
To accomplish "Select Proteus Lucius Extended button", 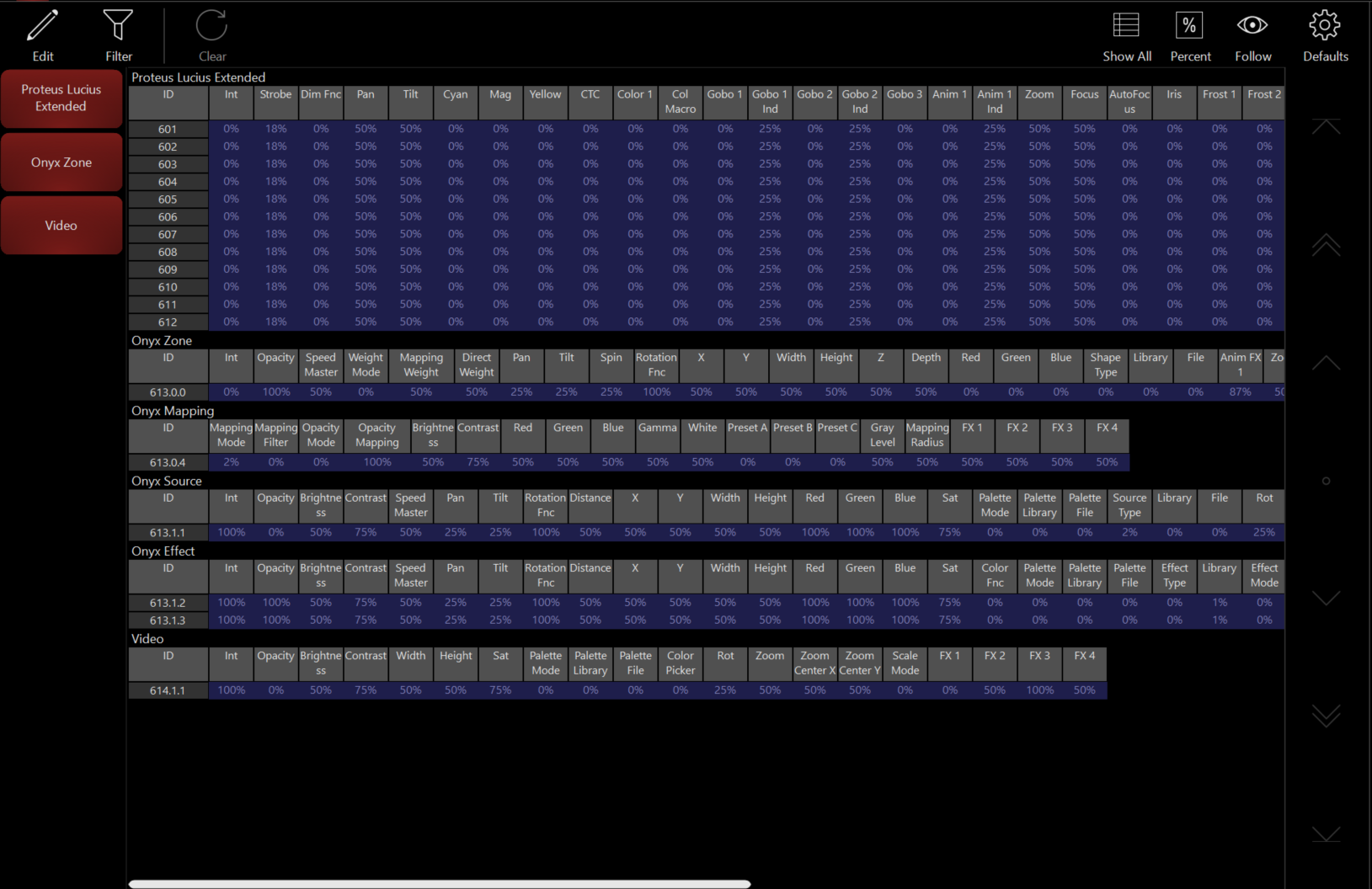I will (61, 98).
